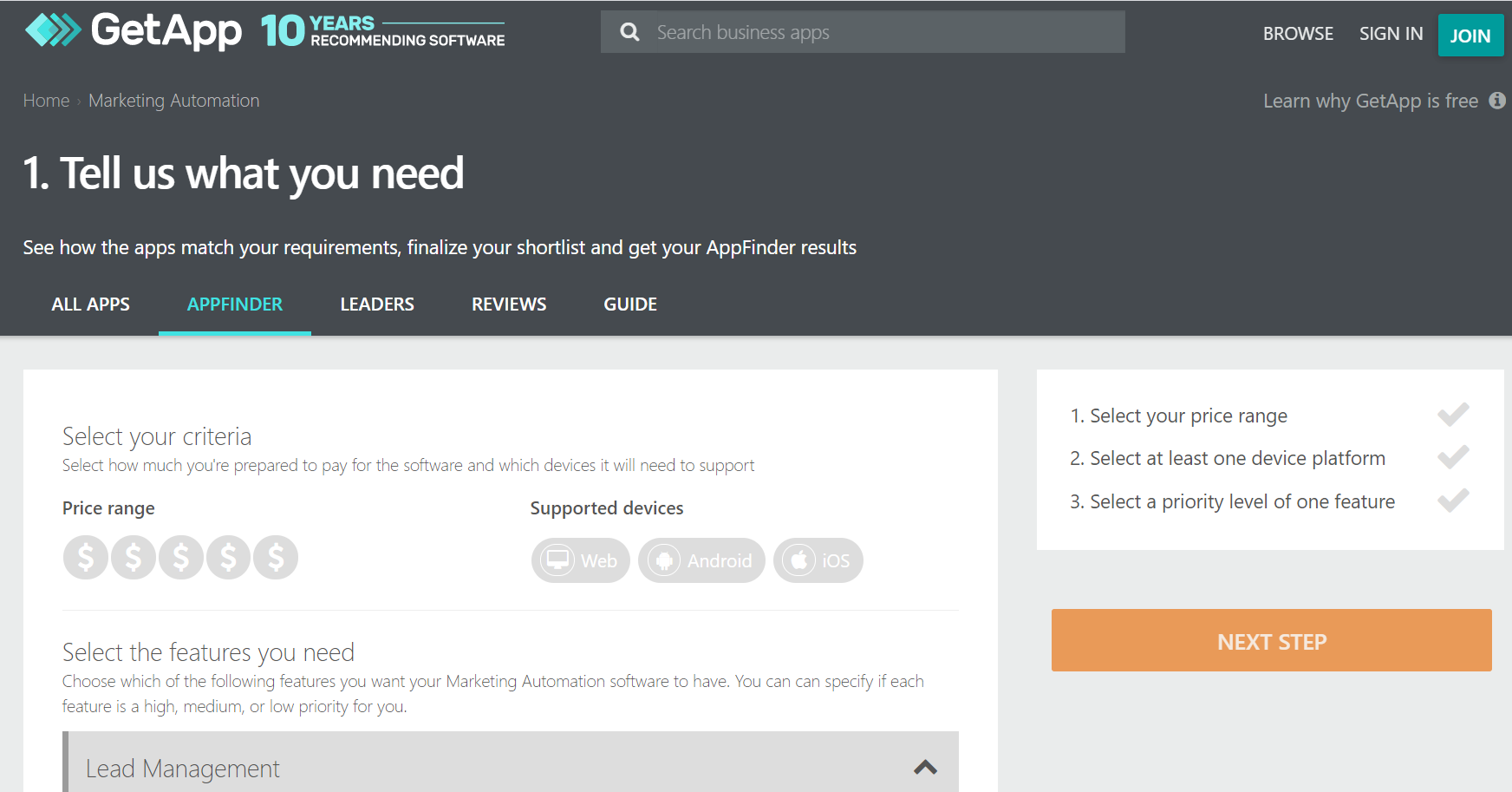Click Learn why GetApp is free

pyautogui.click(x=1371, y=101)
